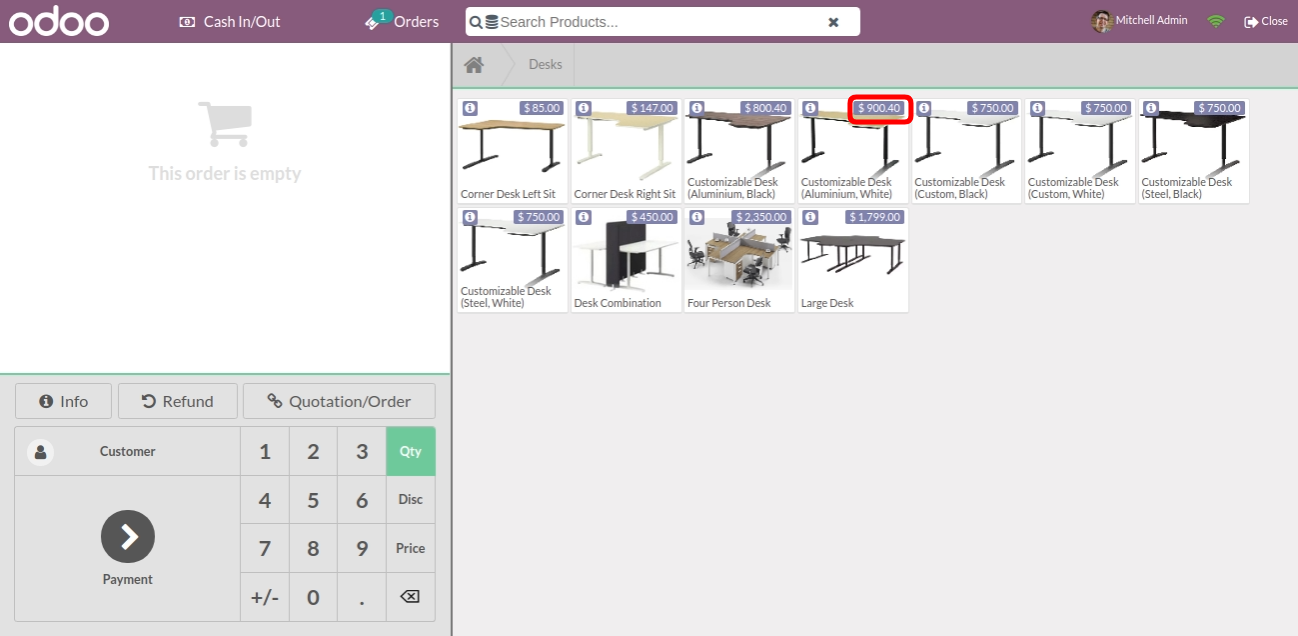
Task: Switch numpad to Disc mode
Action: coord(410,500)
